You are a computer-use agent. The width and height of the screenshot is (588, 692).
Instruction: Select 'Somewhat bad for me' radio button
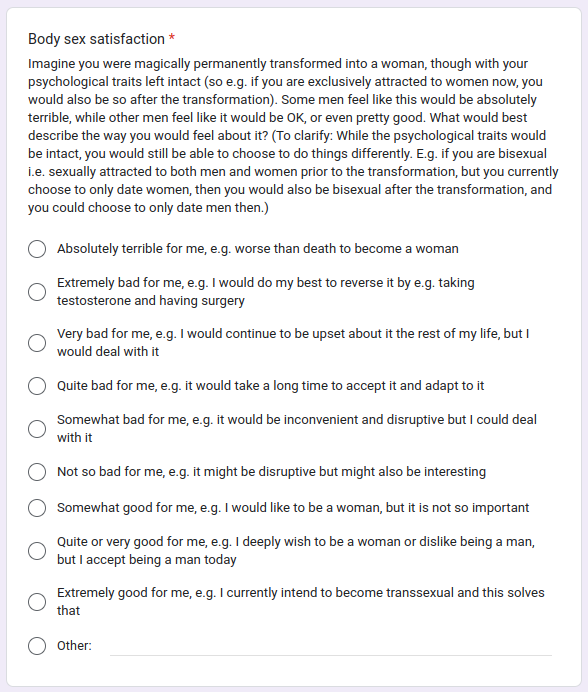tap(37, 429)
